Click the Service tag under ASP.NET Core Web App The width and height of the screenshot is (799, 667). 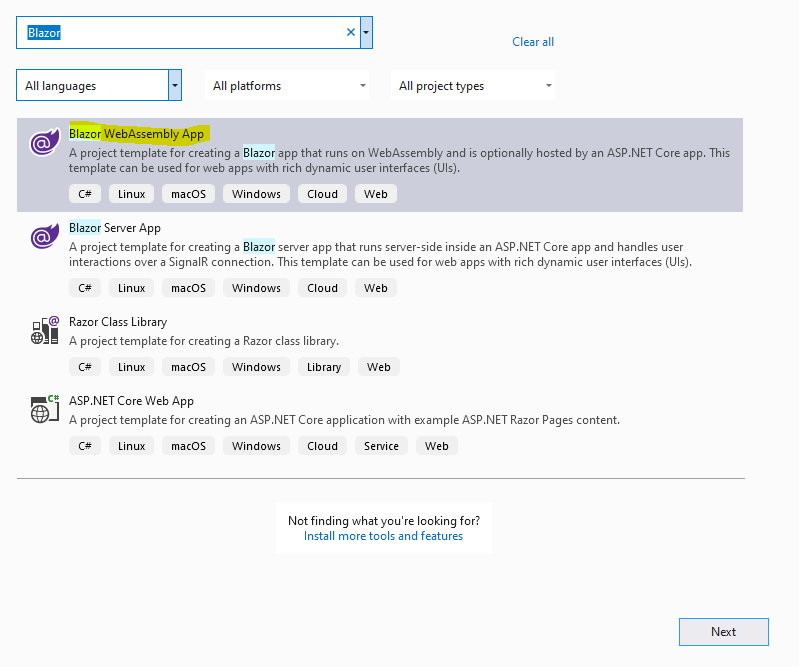pyautogui.click(x=381, y=446)
